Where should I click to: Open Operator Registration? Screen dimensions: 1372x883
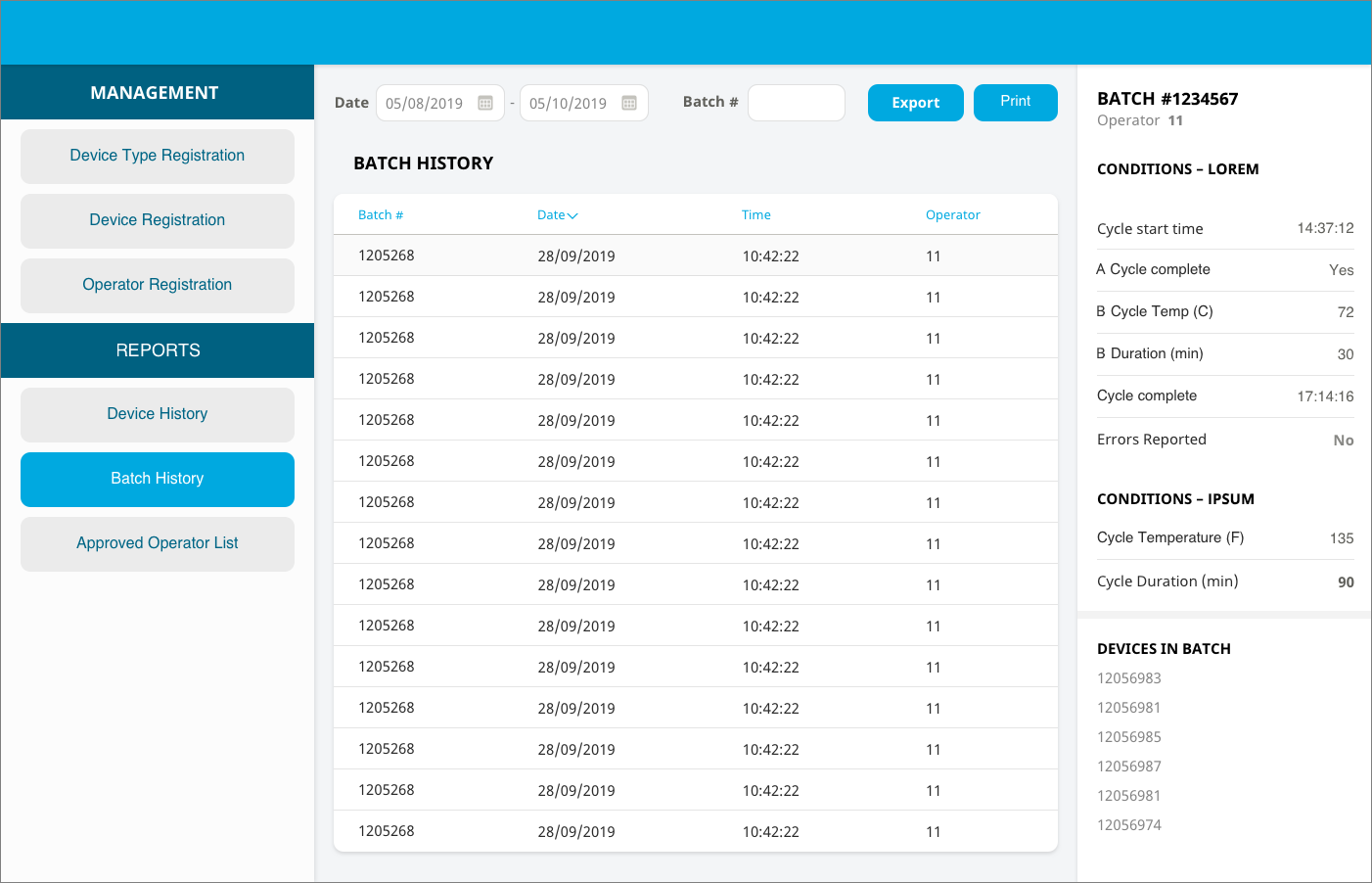157,285
